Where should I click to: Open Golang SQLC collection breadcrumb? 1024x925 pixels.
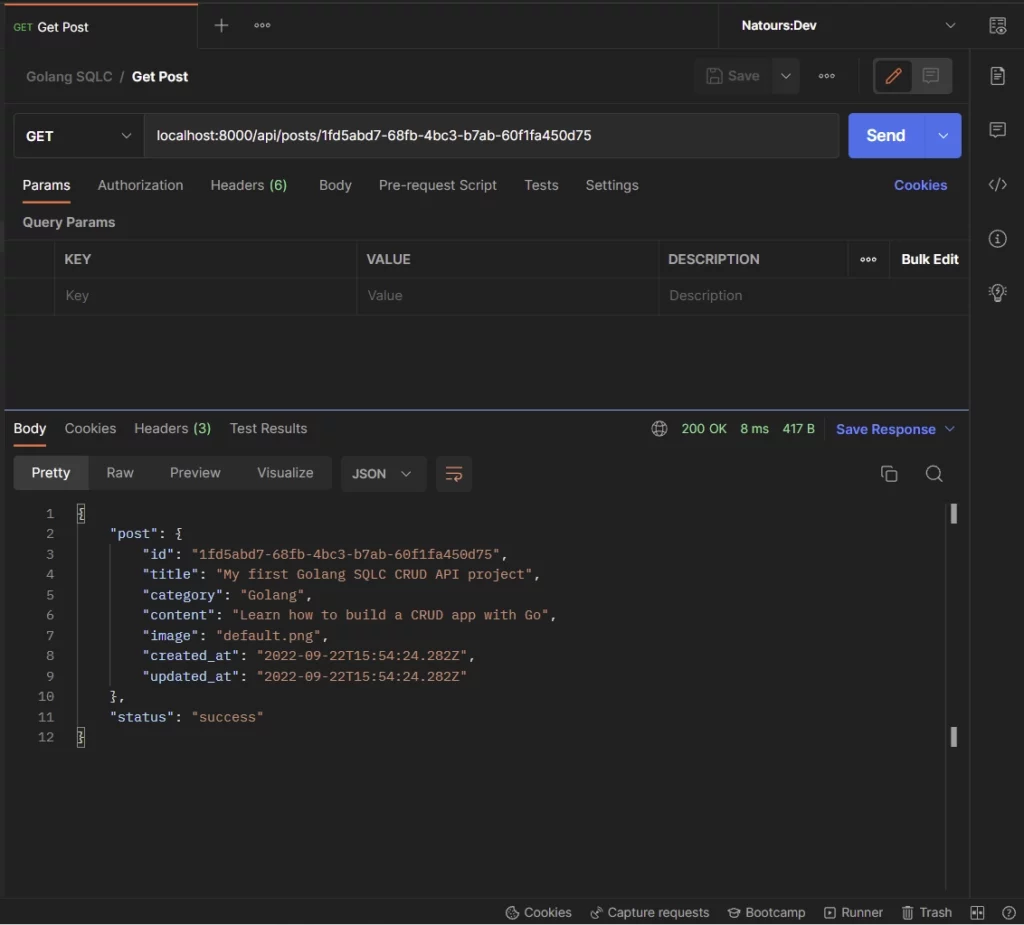(69, 76)
